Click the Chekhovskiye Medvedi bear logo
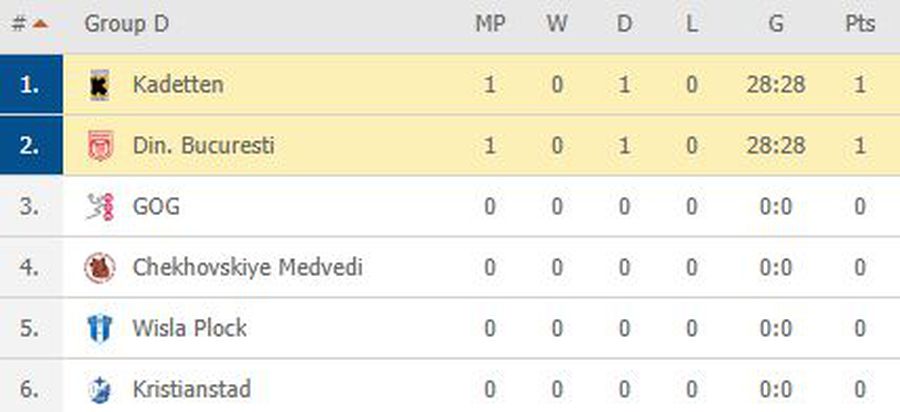Screen dimensions: 900x412 (x=100, y=267)
